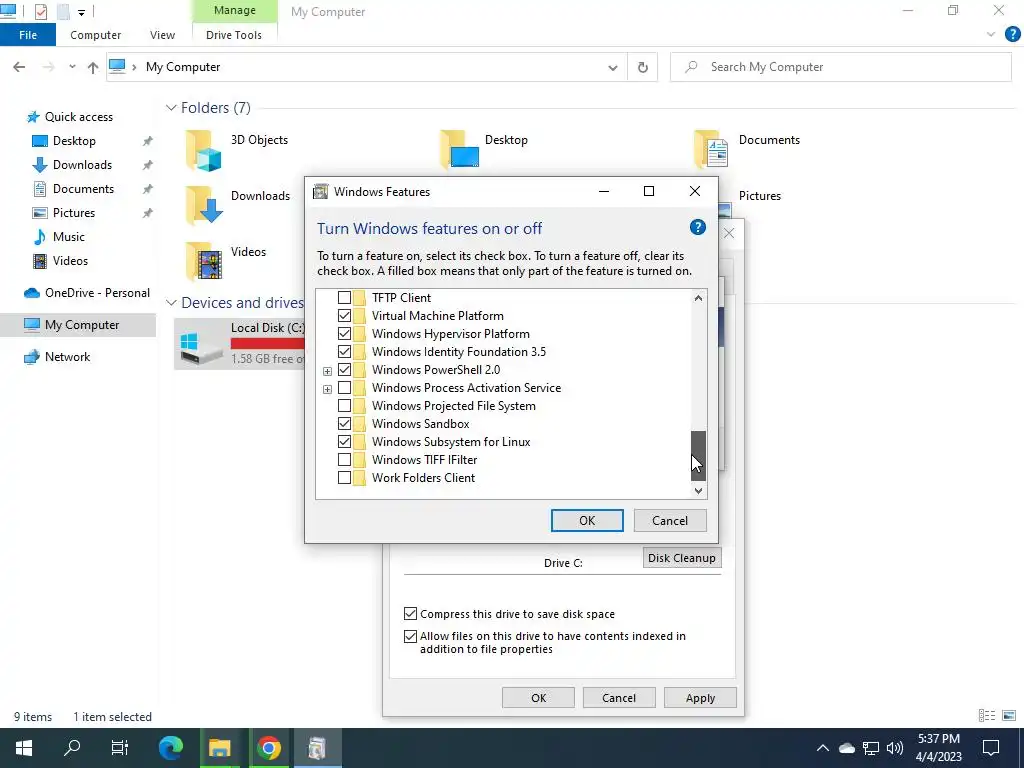The image size is (1024, 768).
Task: Click OK in Windows Features dialog
Action: pos(587,520)
